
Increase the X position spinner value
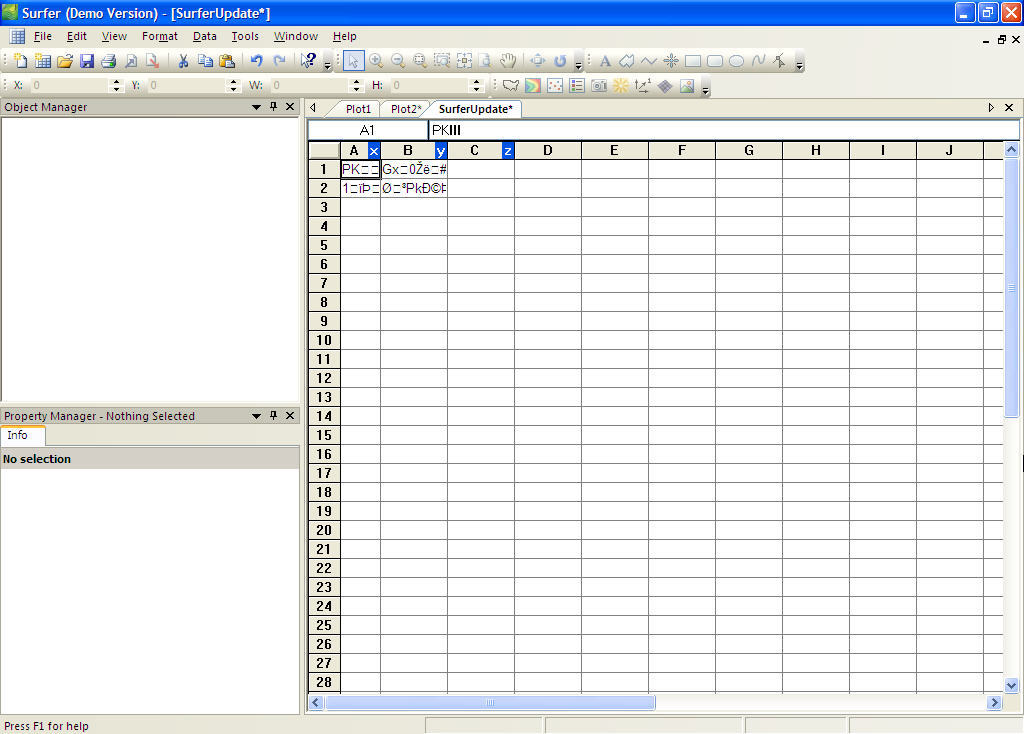click(x=116, y=82)
